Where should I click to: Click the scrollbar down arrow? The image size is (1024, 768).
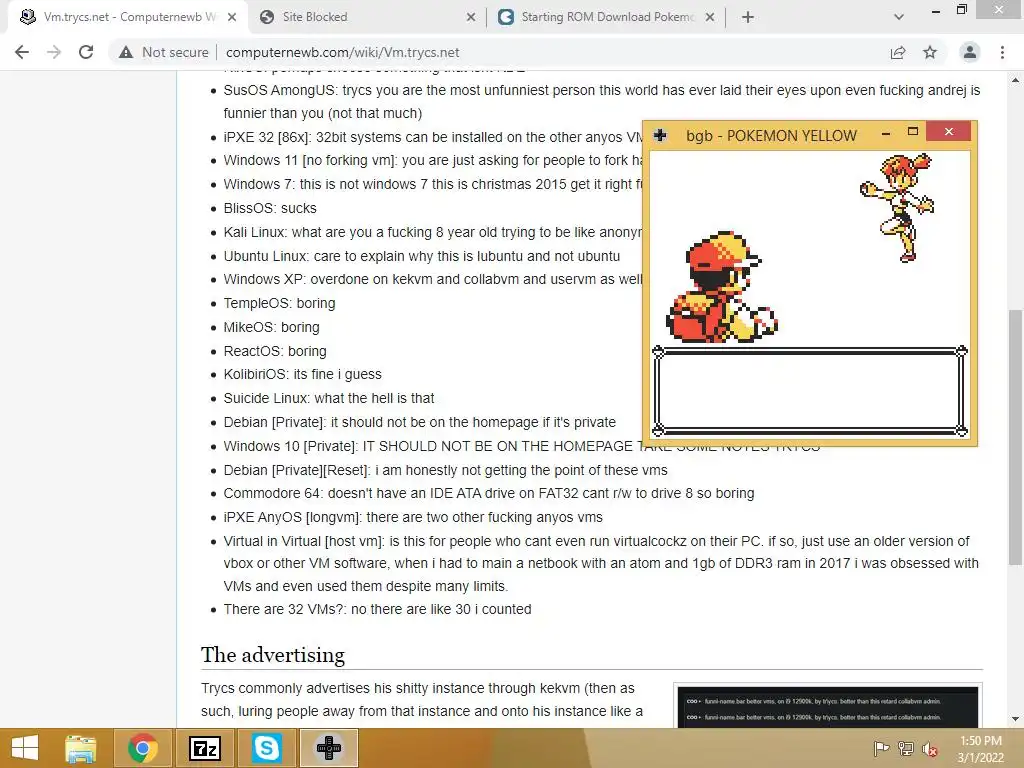coord(1015,719)
